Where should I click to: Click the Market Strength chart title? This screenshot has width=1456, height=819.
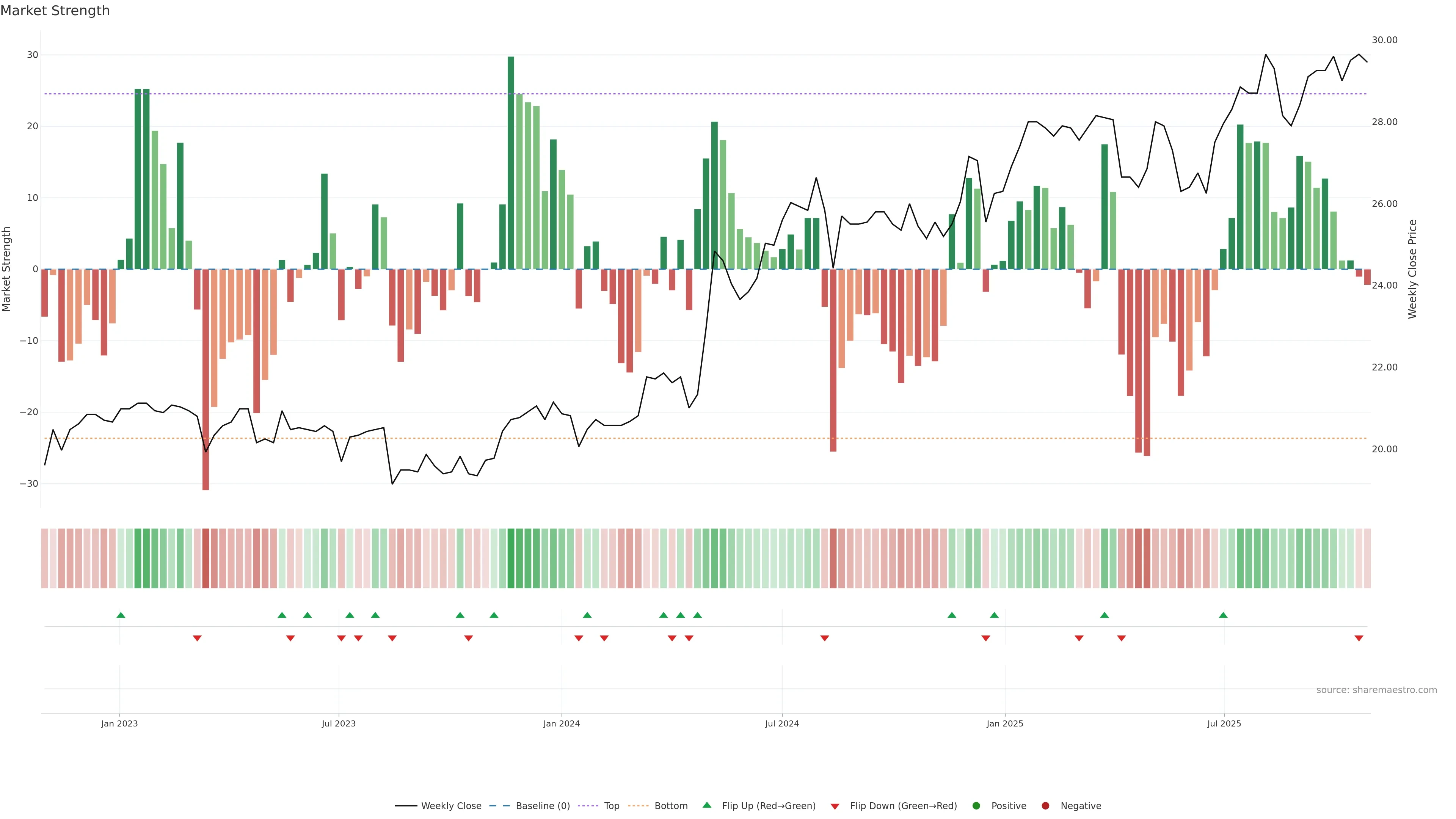(55, 11)
